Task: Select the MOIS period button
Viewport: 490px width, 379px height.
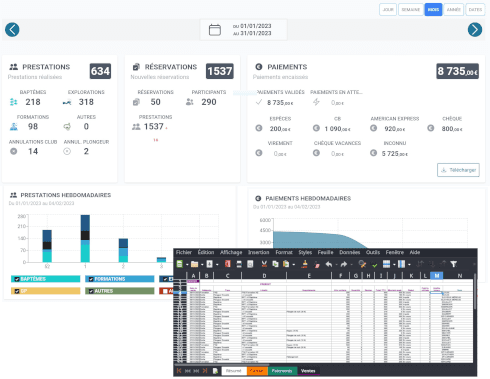Action: (x=433, y=10)
